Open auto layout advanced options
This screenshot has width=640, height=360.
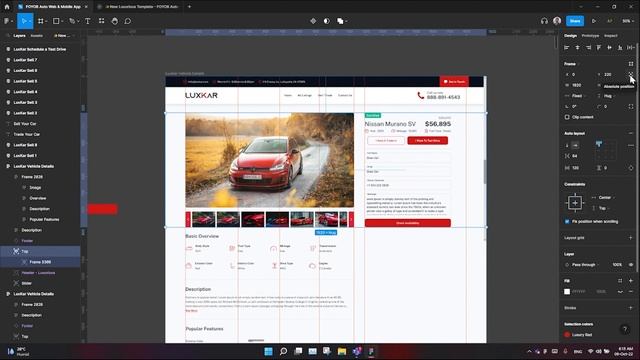click(631, 145)
